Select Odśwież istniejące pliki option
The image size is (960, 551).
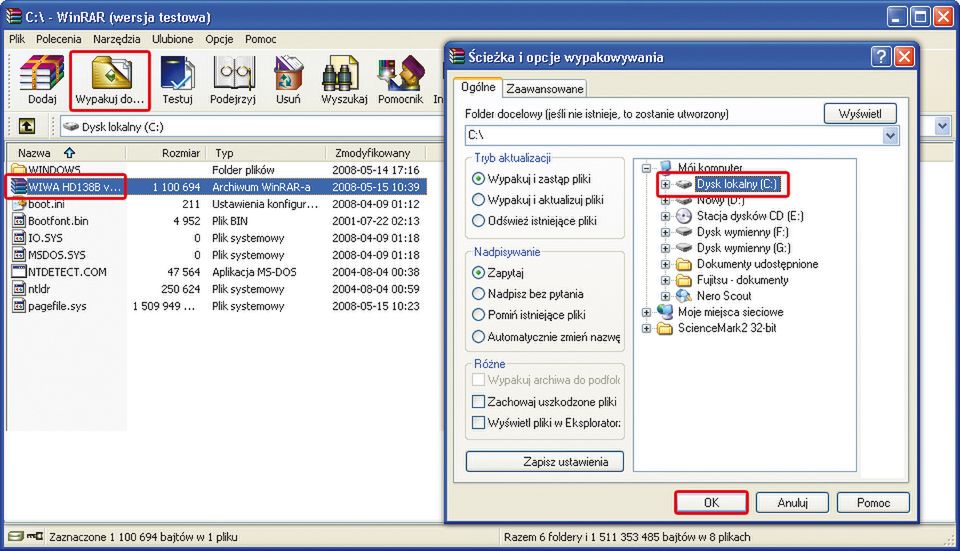click(479, 220)
